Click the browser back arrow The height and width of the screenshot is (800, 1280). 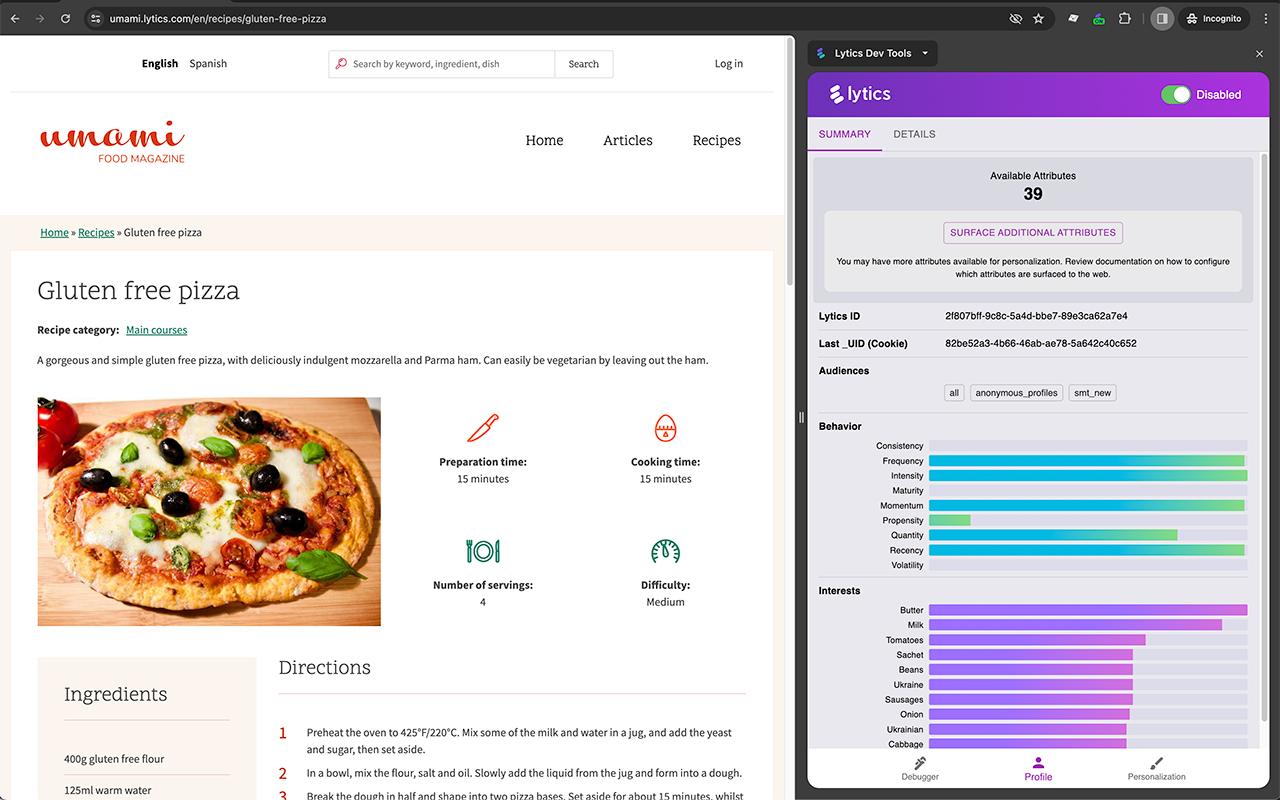point(14,18)
